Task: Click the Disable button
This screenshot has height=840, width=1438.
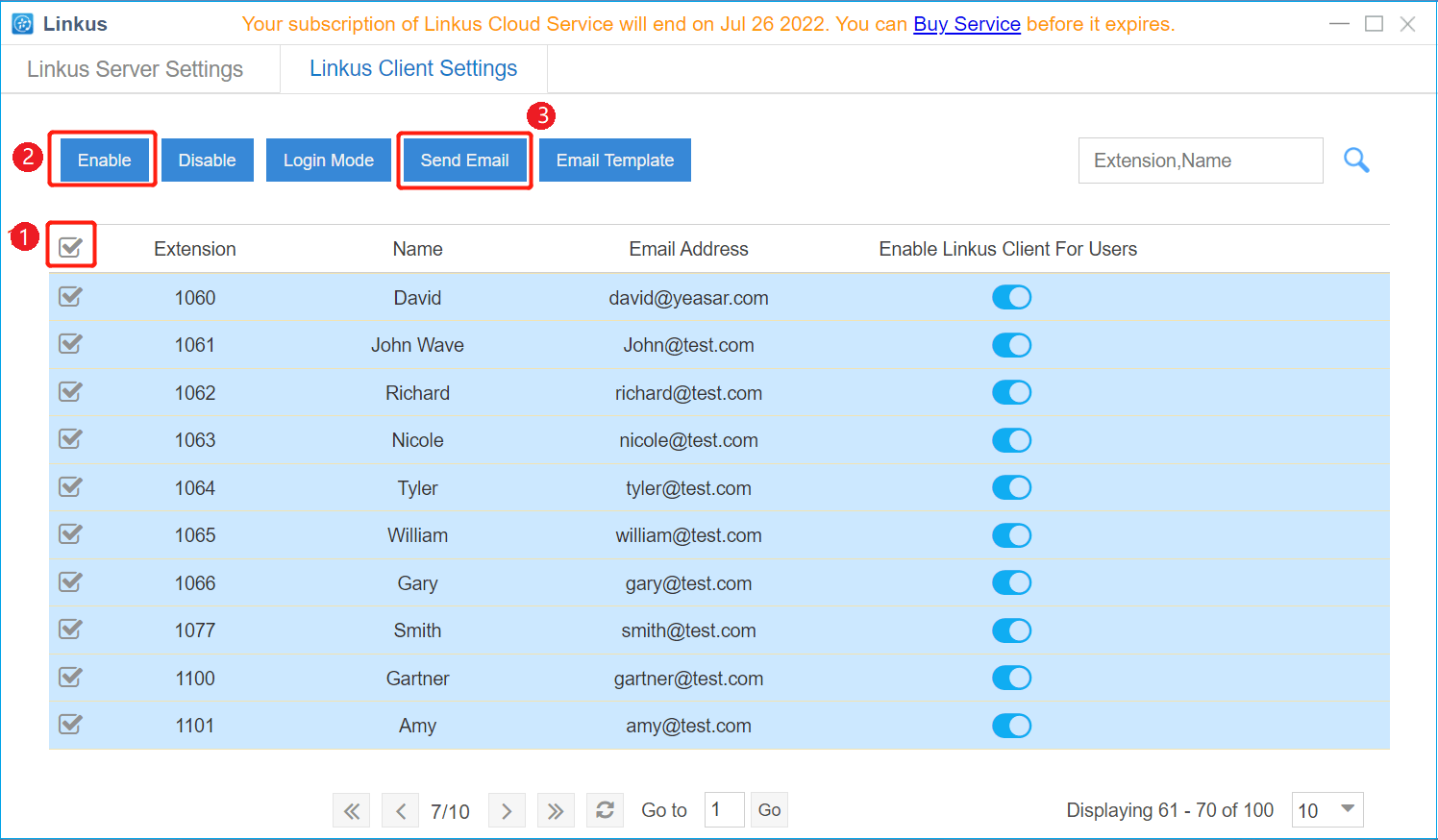Action: (207, 161)
